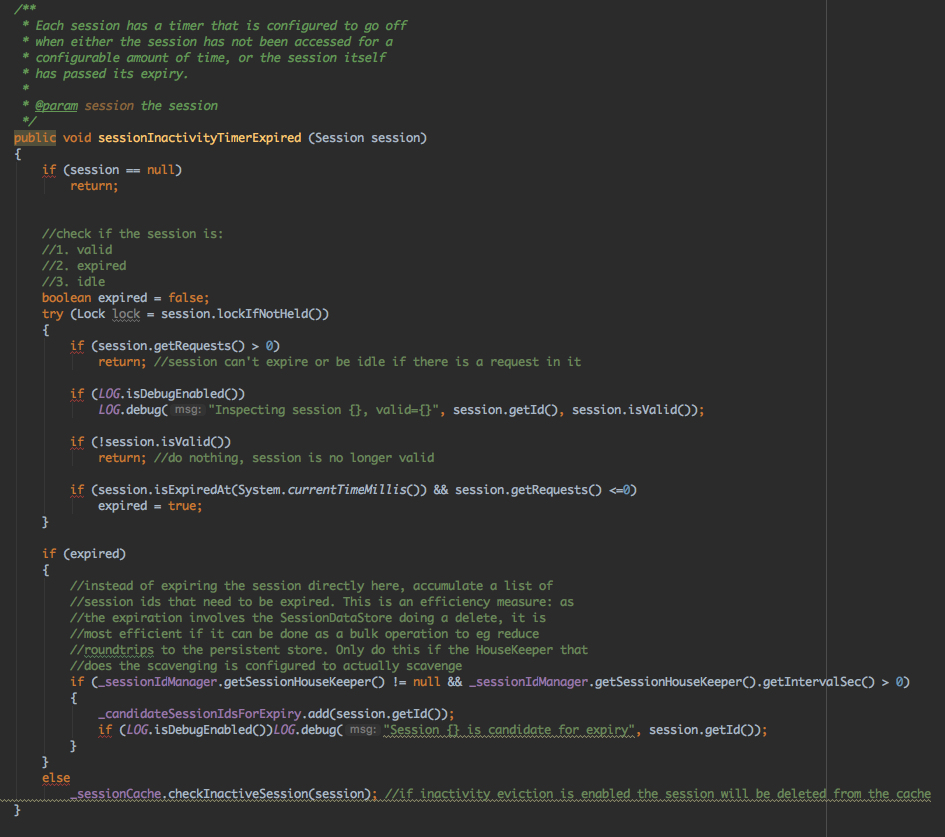Click the try keyword
This screenshot has height=837, width=945.
click(52, 313)
